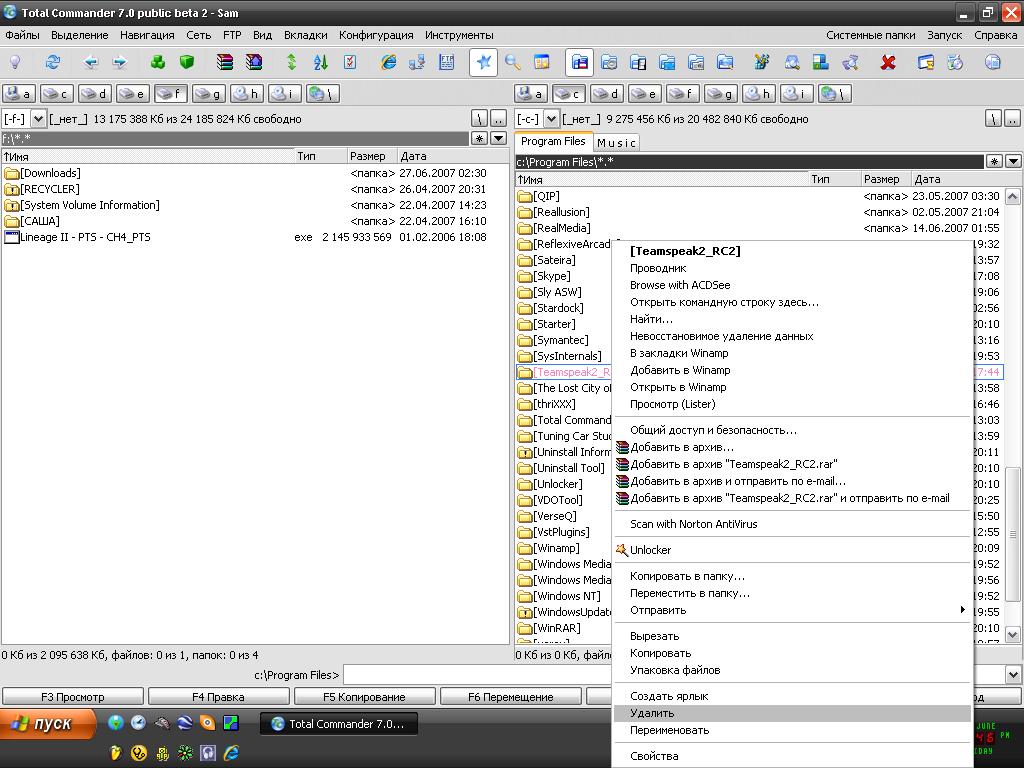This screenshot has width=1024, height=768.
Task: Click the green up-down arrows toolbar icon
Action: point(291,62)
